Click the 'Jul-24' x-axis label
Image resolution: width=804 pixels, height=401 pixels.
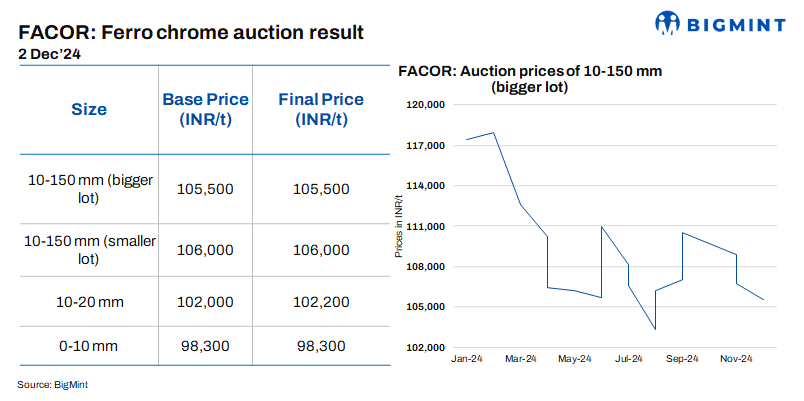629,358
